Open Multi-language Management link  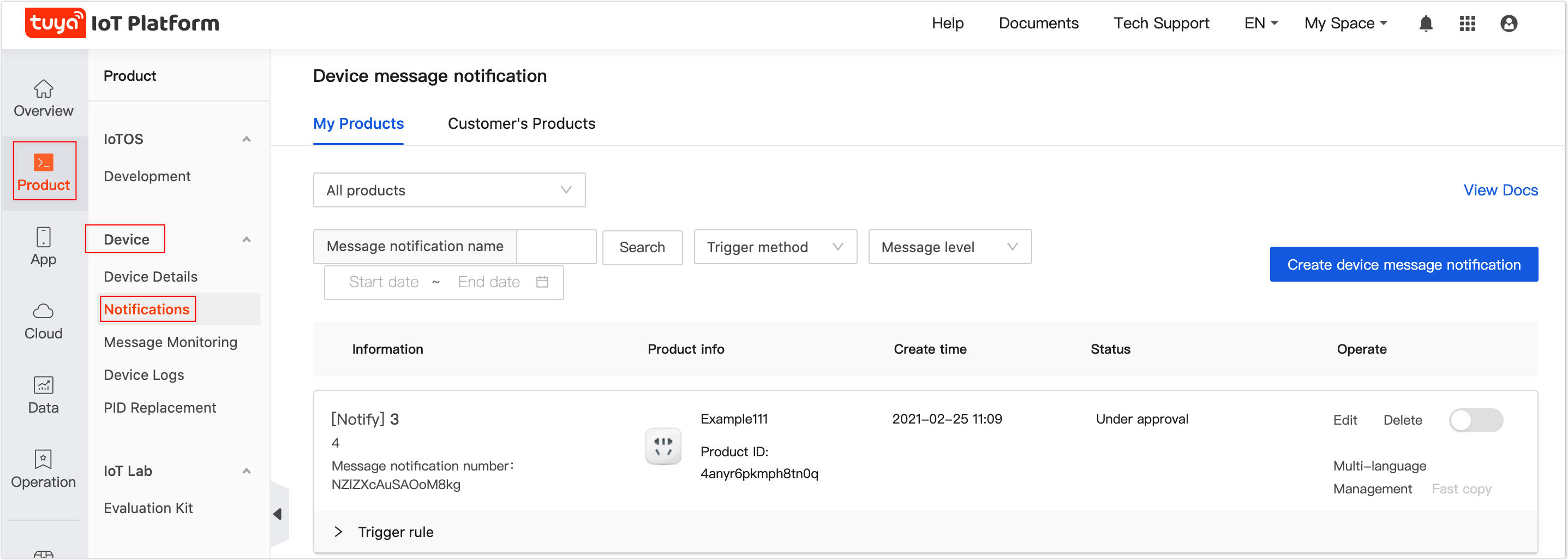[x=1379, y=477]
